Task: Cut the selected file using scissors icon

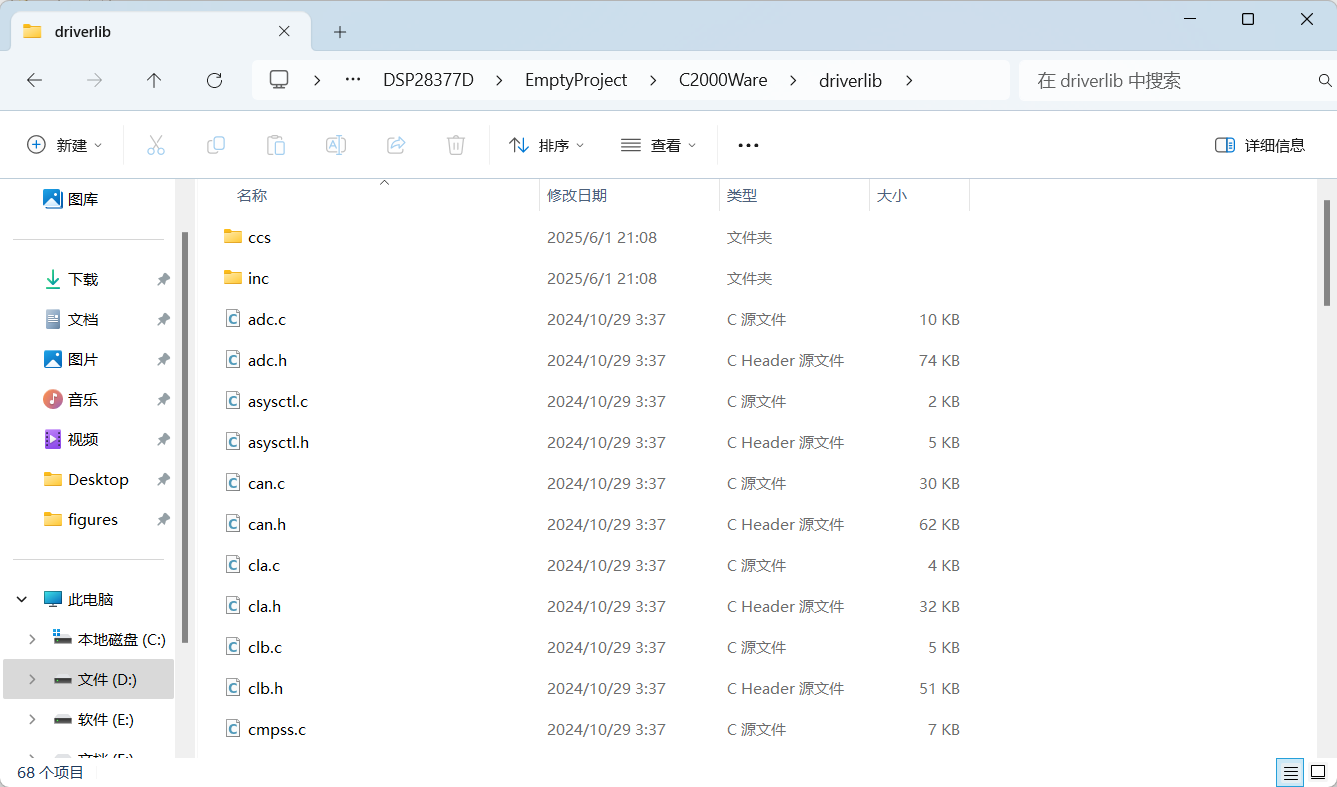Action: (x=156, y=144)
